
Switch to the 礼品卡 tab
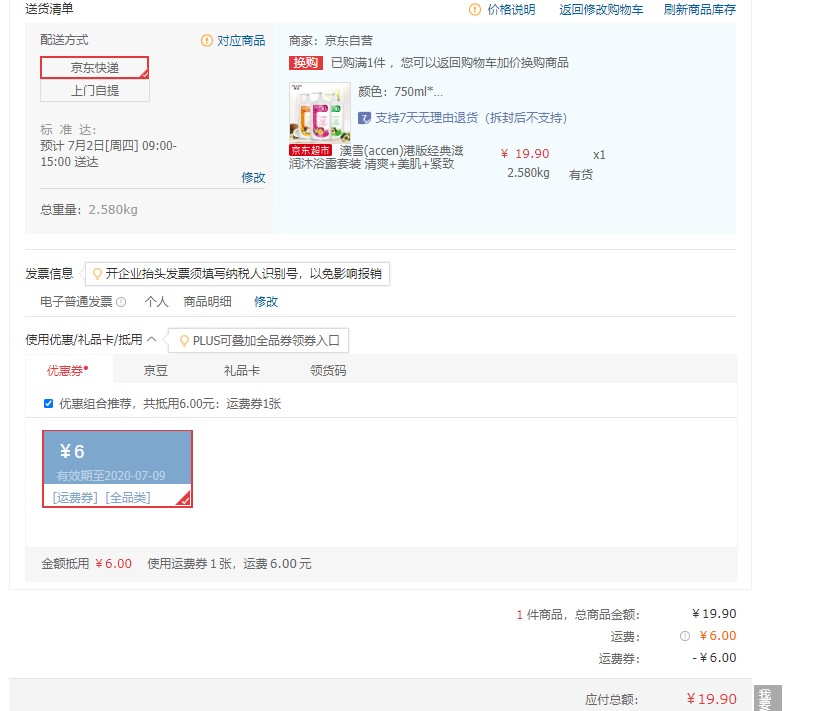241,370
